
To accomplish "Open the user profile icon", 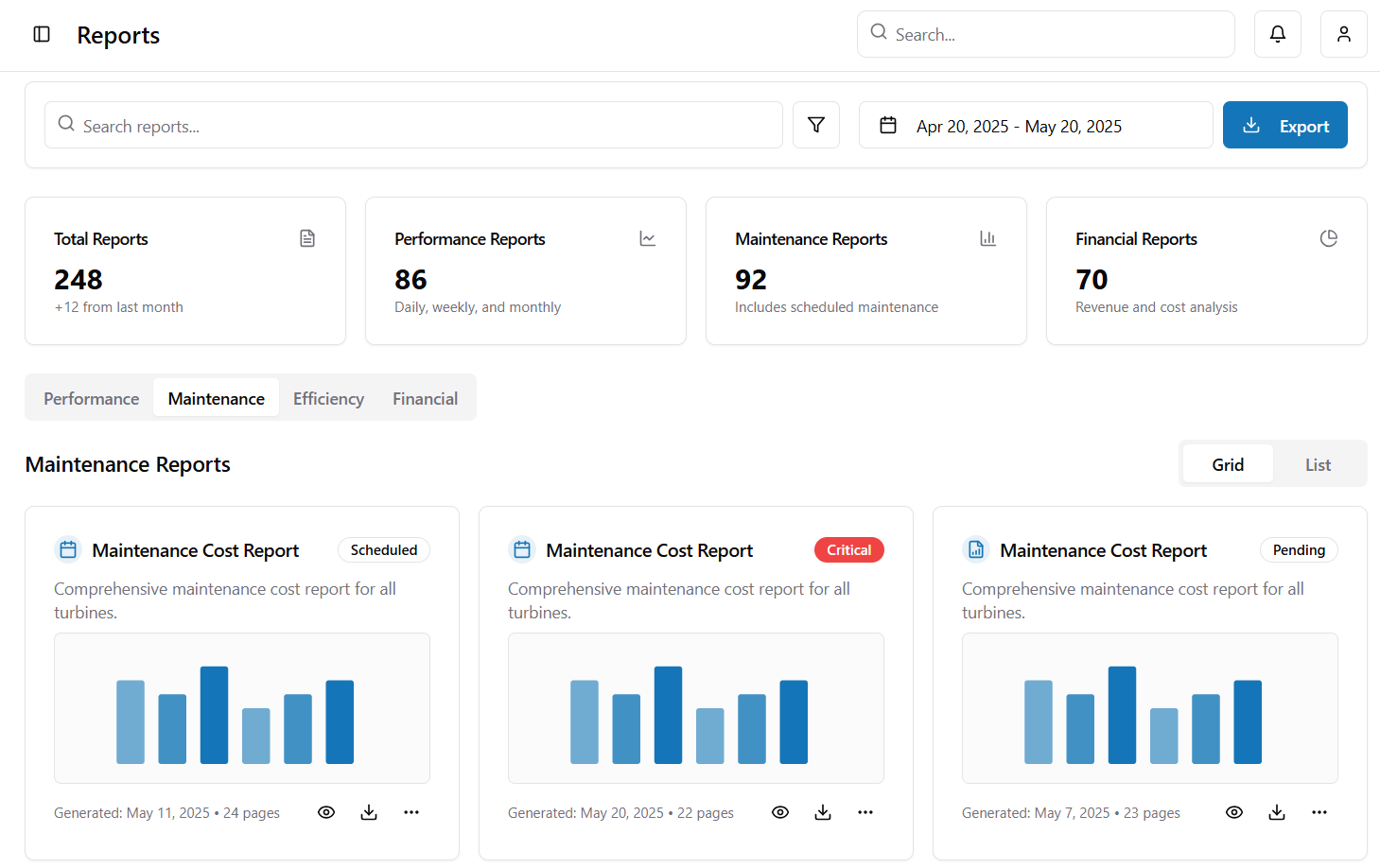I will coord(1343,34).
